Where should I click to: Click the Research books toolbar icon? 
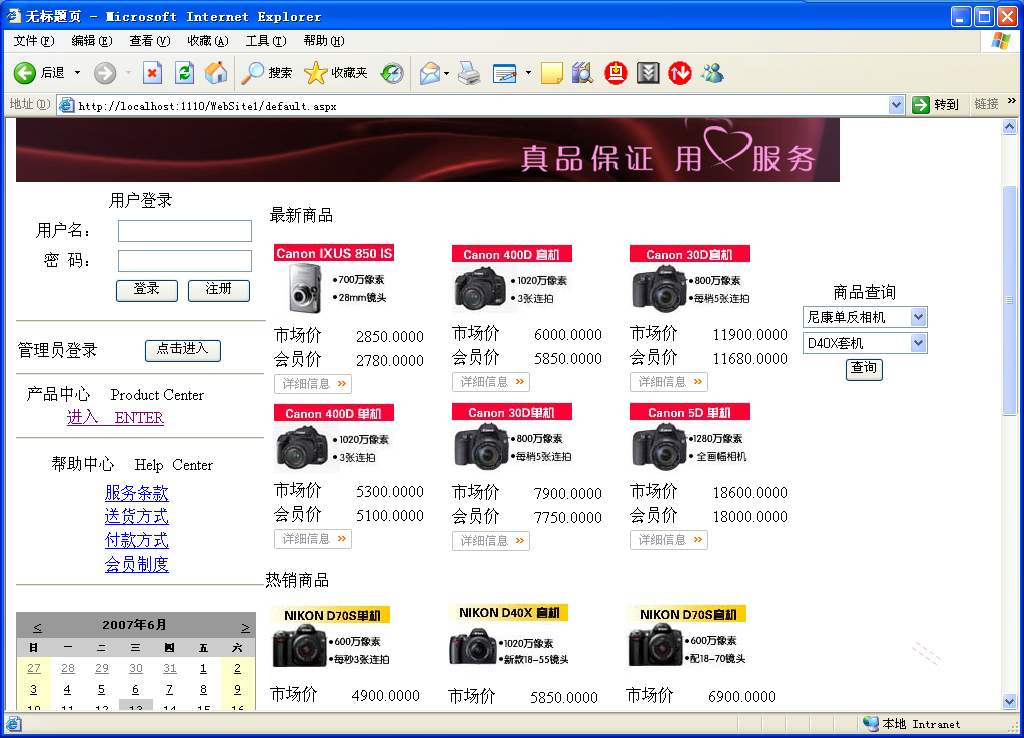click(x=582, y=73)
